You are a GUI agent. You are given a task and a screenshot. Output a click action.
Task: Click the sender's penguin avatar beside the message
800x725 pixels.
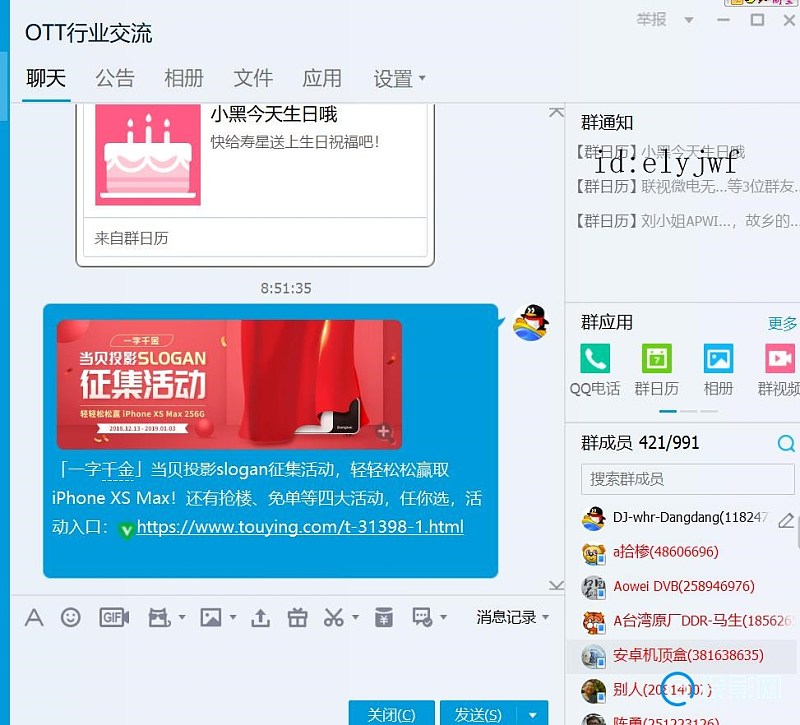pyautogui.click(x=531, y=322)
